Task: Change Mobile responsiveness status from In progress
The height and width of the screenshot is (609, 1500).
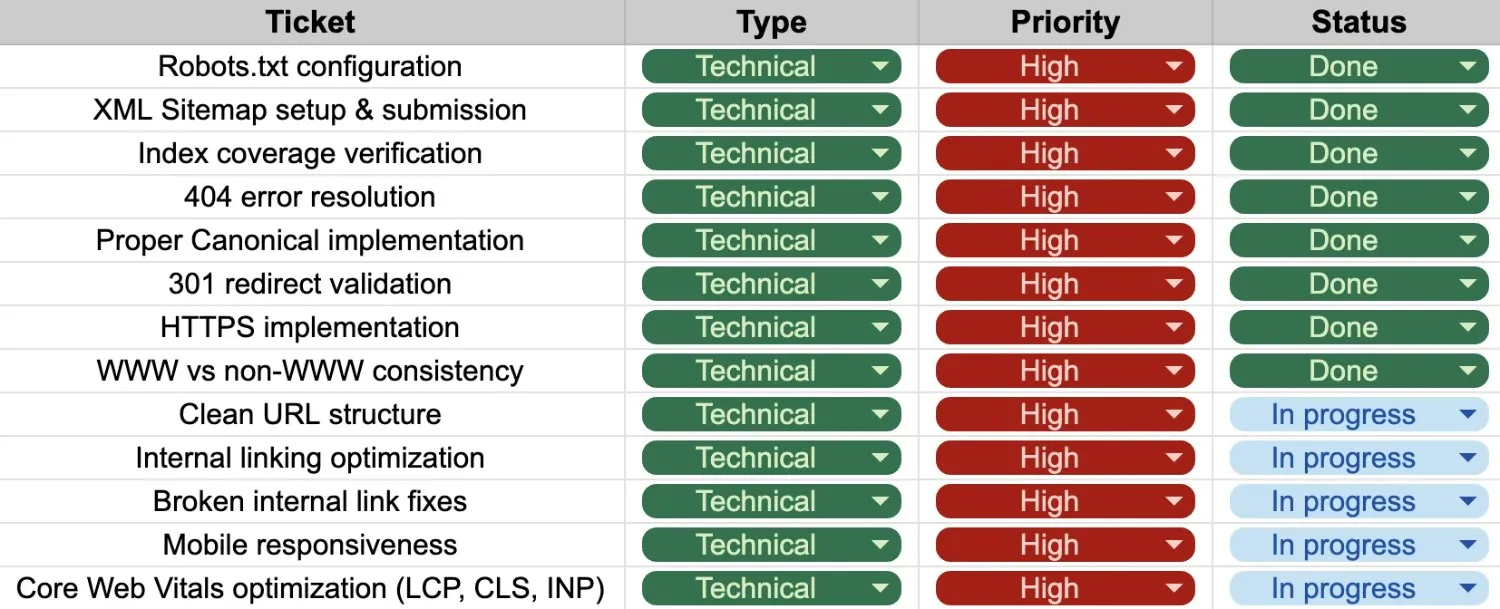Action: pos(1467,545)
